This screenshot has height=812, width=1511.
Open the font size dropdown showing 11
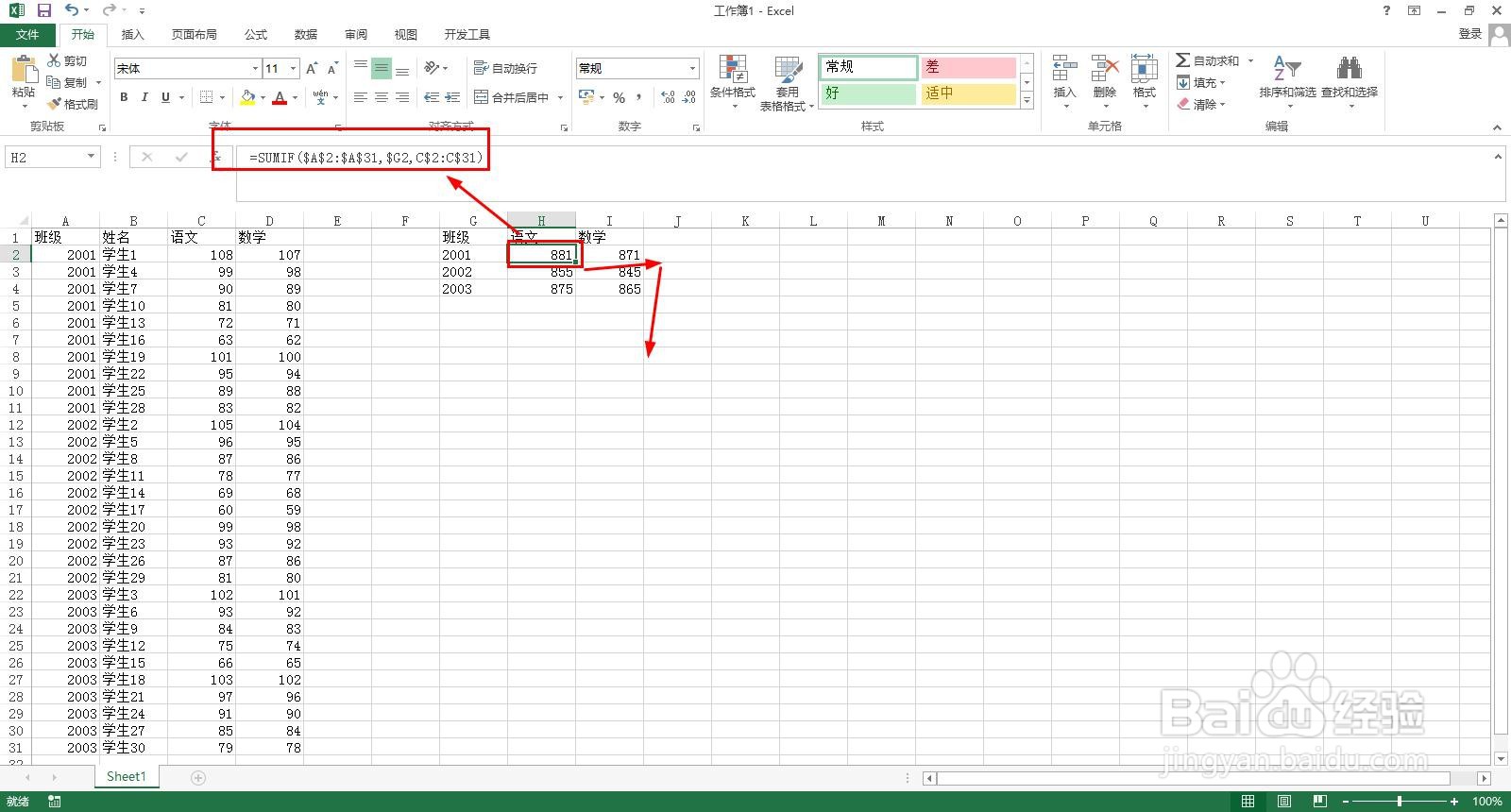pyautogui.click(x=294, y=68)
